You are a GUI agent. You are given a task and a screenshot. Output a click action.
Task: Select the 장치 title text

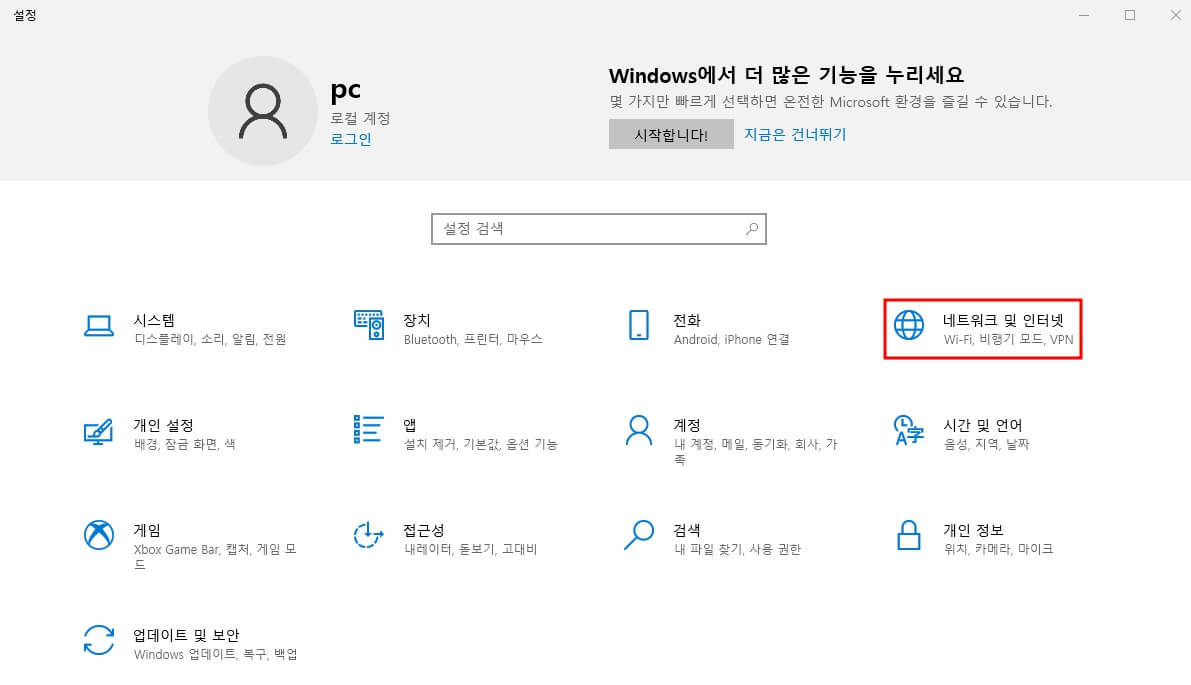tap(417, 320)
